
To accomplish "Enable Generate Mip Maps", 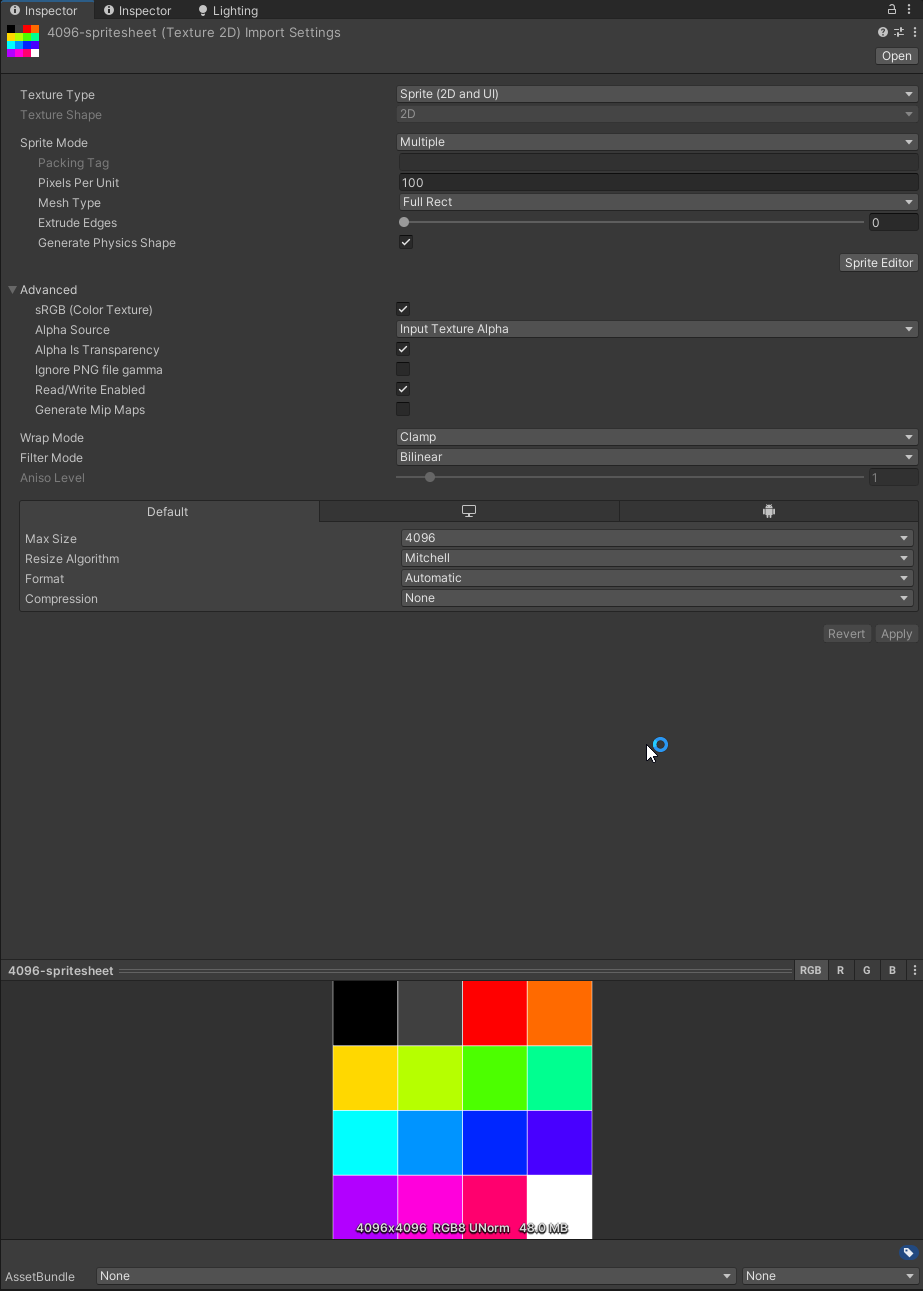I will click(x=402, y=408).
